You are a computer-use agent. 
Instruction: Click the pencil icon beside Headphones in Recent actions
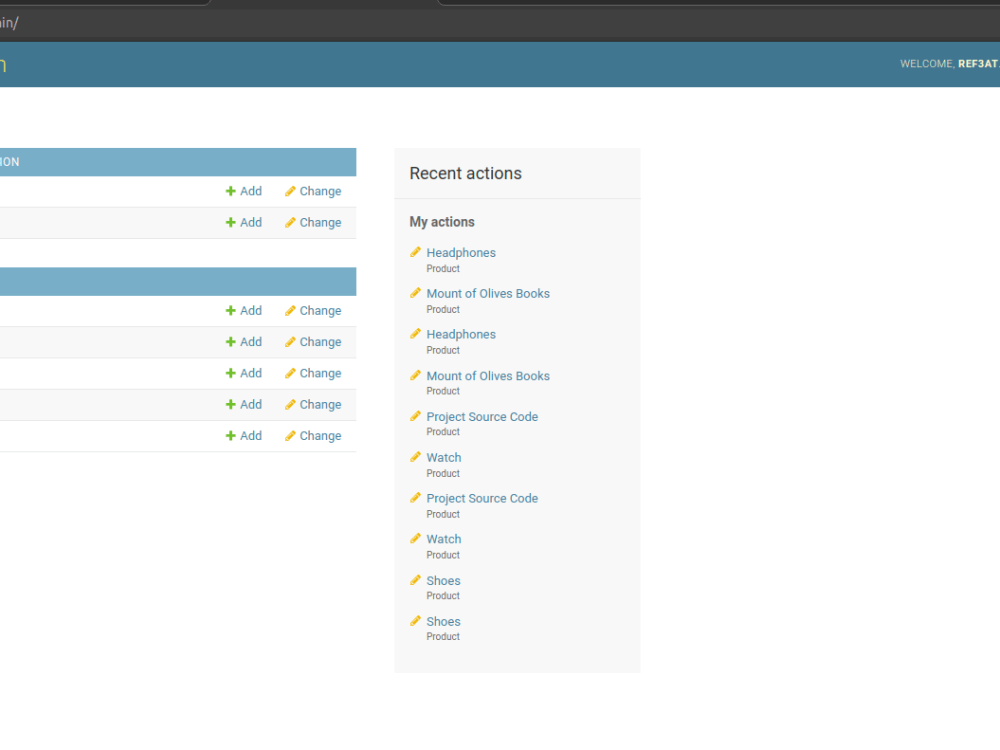[416, 252]
